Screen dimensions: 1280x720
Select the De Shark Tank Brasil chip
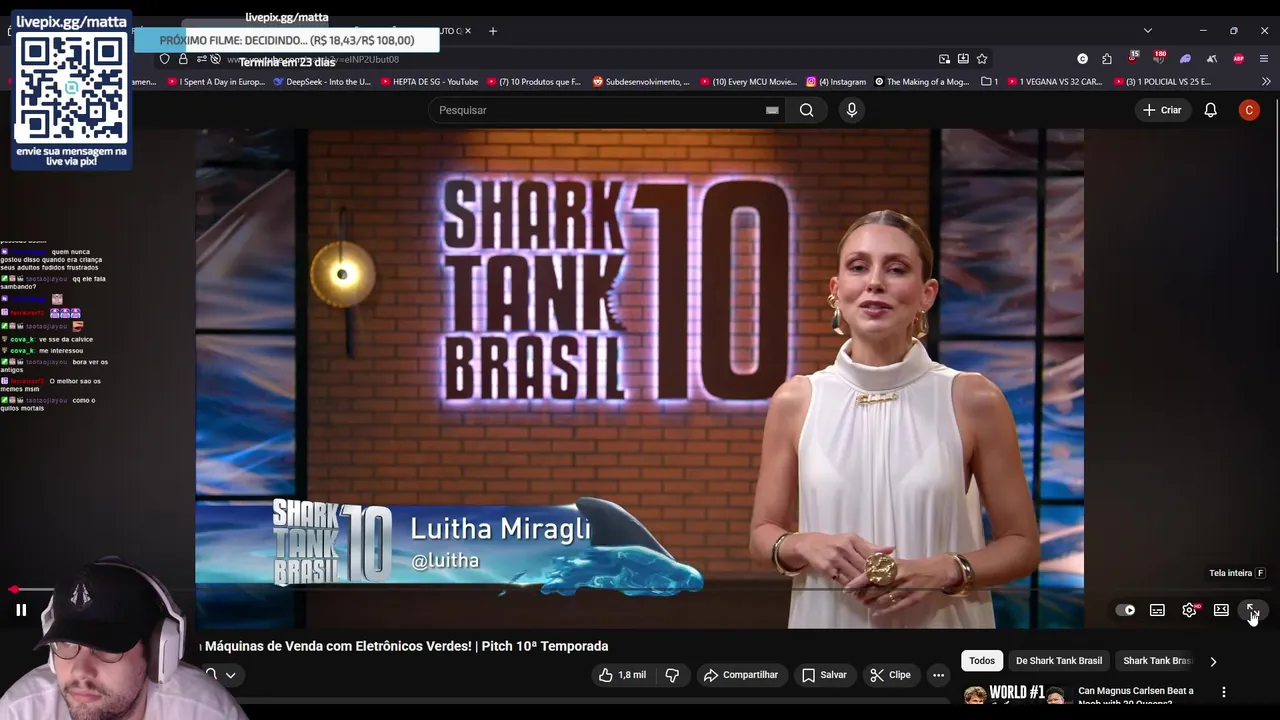(x=1059, y=661)
